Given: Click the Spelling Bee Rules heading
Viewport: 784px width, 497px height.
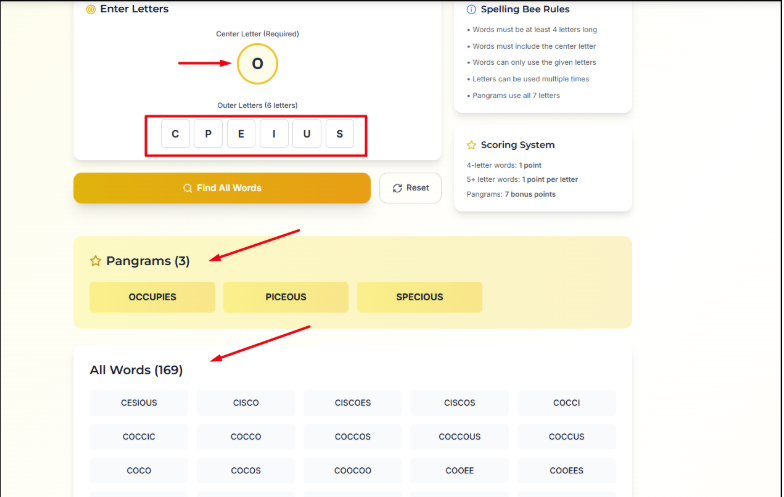Looking at the screenshot, I should tap(525, 9).
